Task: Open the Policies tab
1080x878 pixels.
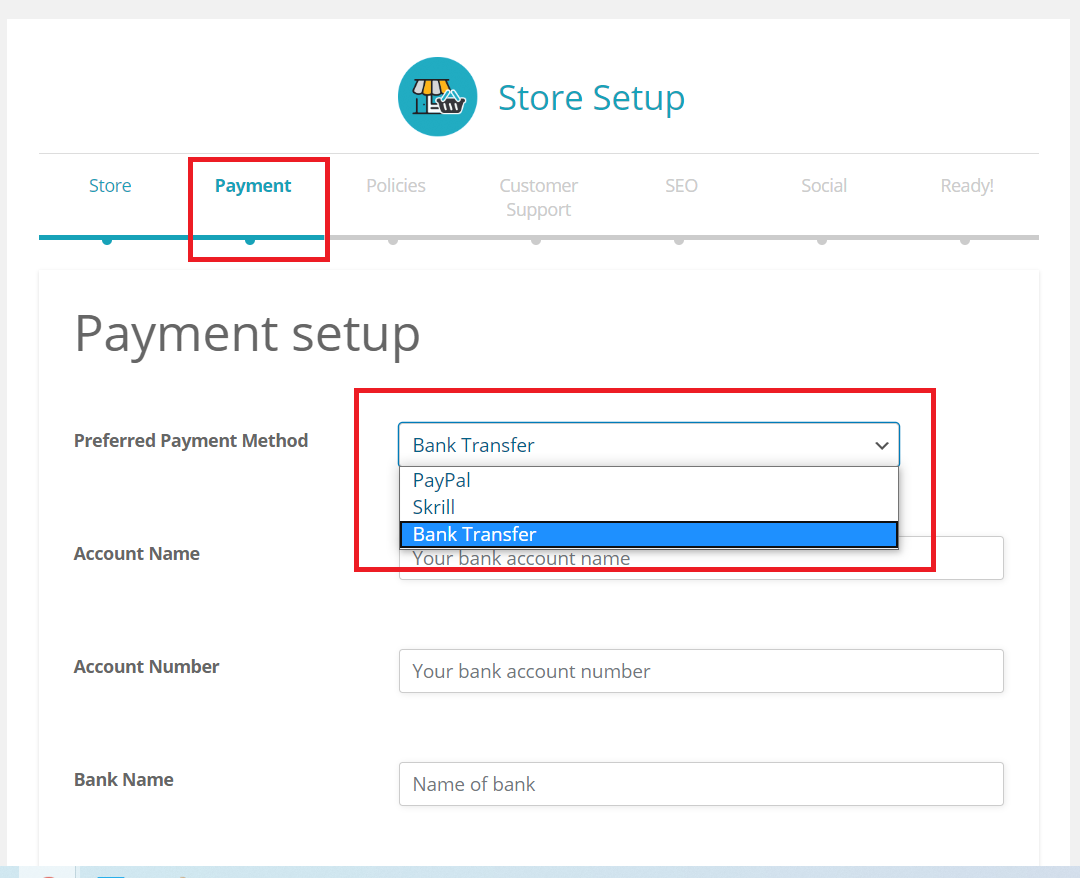Action: (395, 185)
